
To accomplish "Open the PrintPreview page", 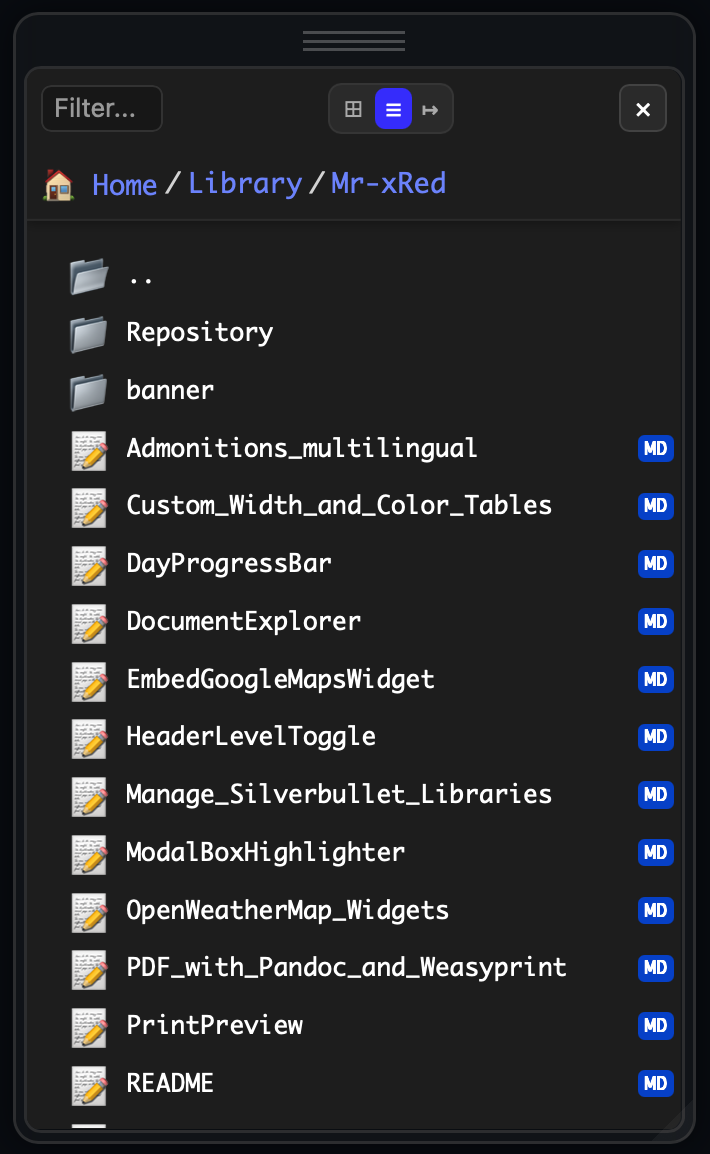I will tap(214, 1025).
